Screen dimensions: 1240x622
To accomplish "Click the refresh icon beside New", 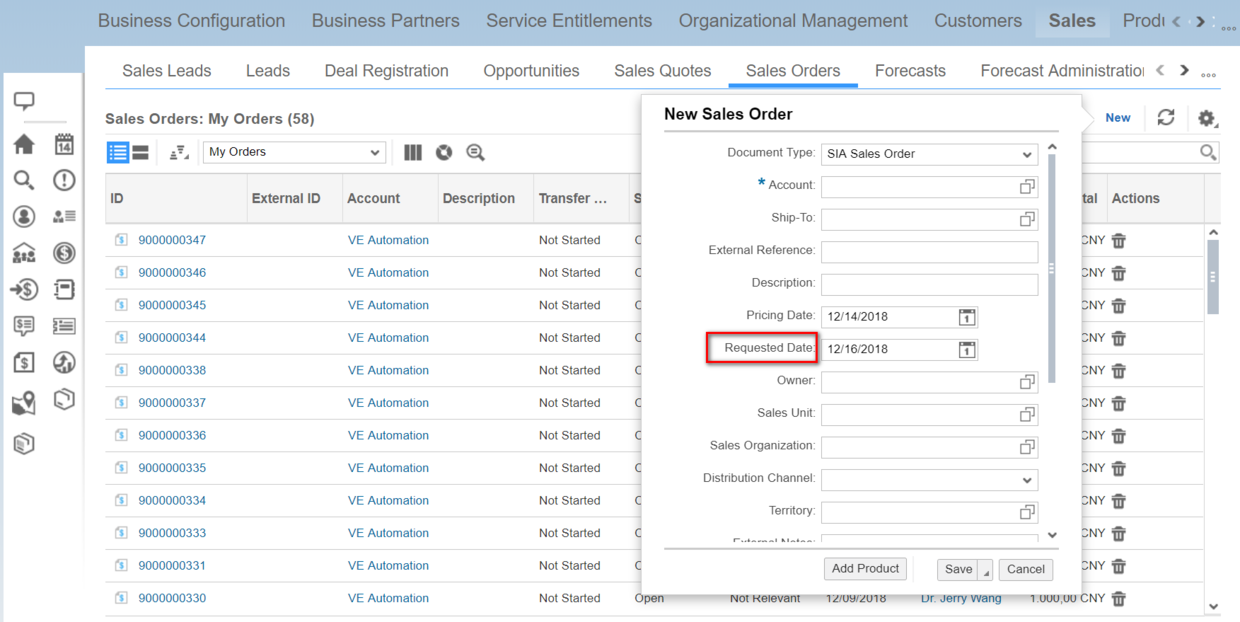I will coord(1166,117).
